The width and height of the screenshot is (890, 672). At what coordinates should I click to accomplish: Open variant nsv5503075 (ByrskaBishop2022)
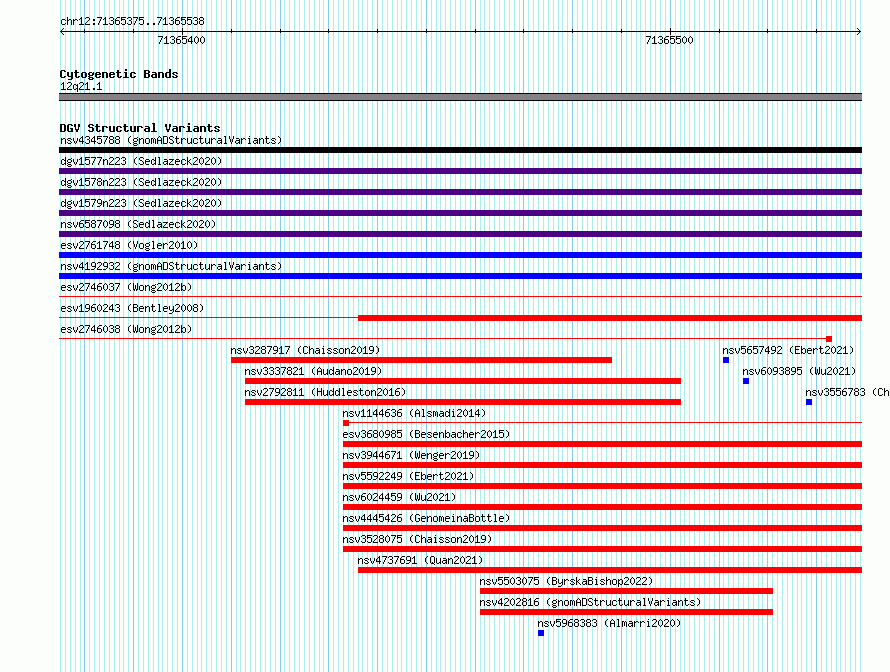tap(566, 581)
